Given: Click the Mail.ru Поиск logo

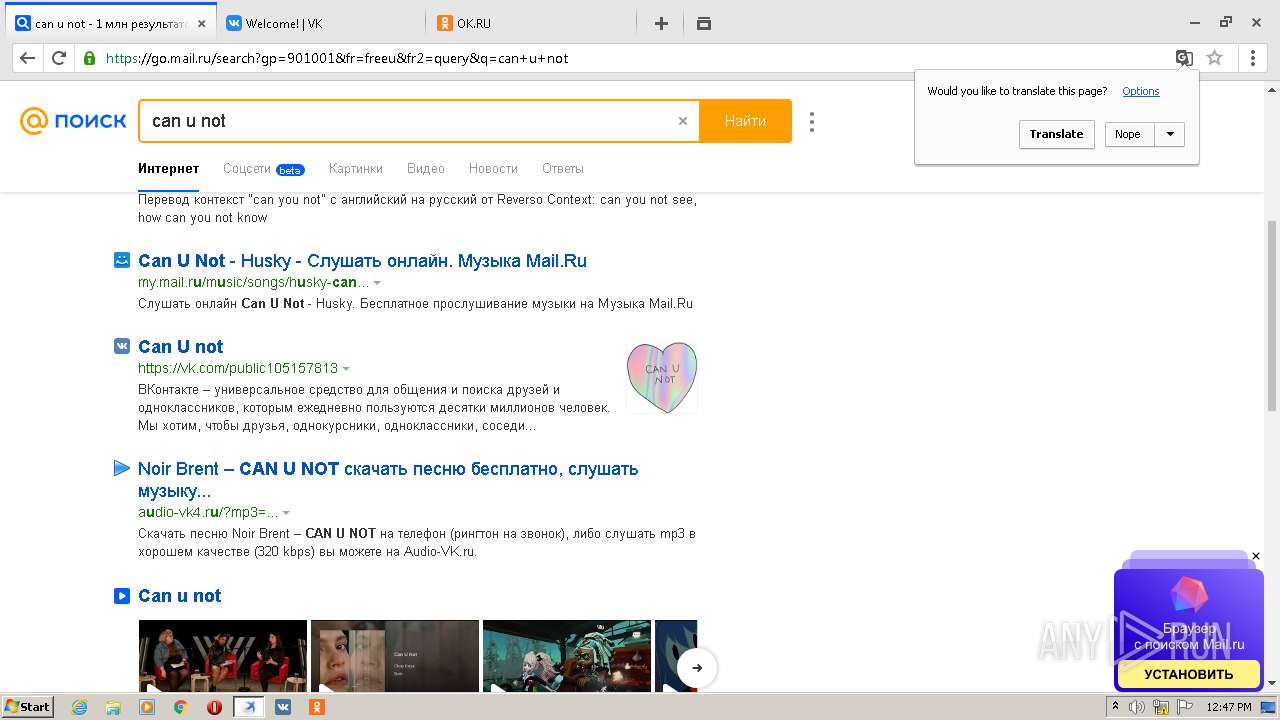Looking at the screenshot, I should 73,121.
